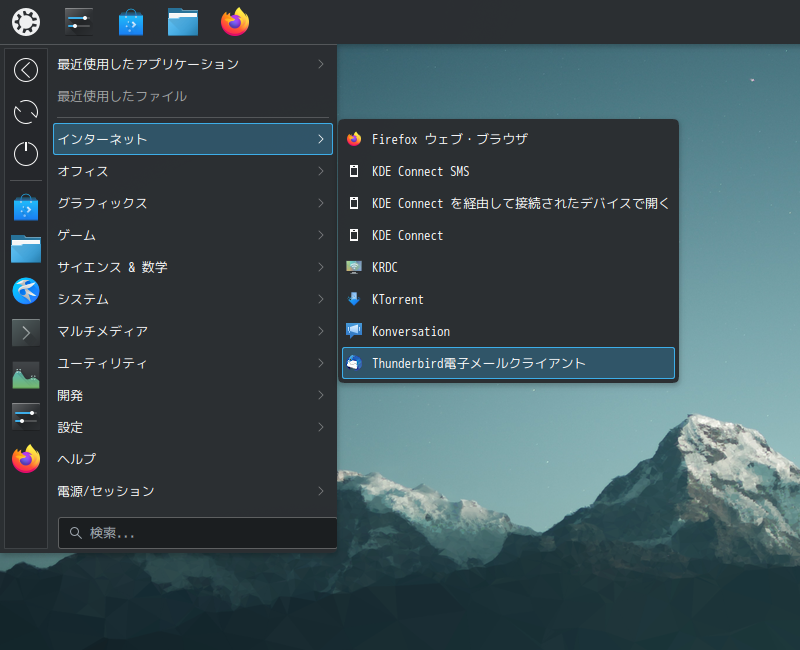800x650 pixels.
Task: Expand the ゲーム category chevron
Action: 321,235
